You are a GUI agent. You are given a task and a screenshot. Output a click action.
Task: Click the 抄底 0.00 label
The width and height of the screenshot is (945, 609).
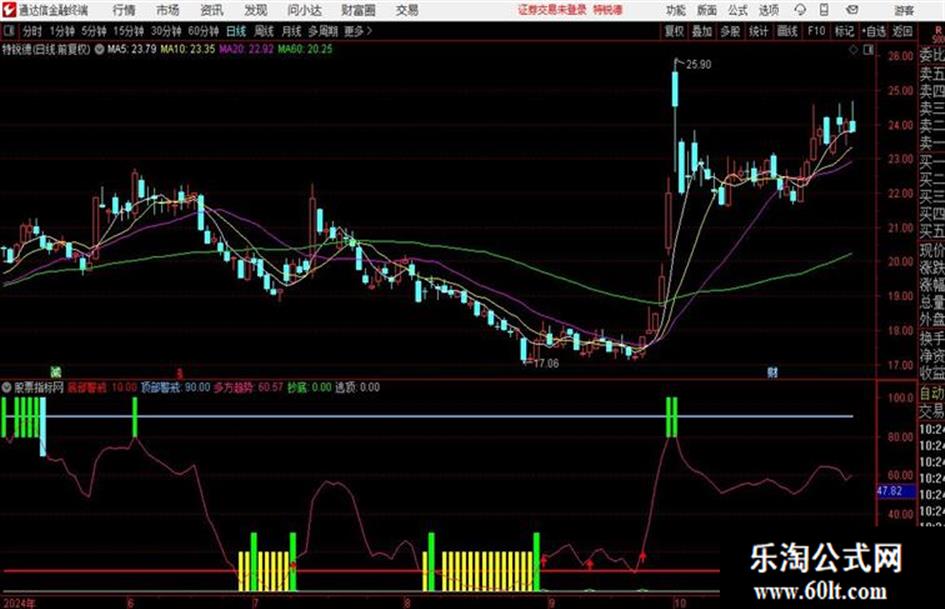click(309, 387)
